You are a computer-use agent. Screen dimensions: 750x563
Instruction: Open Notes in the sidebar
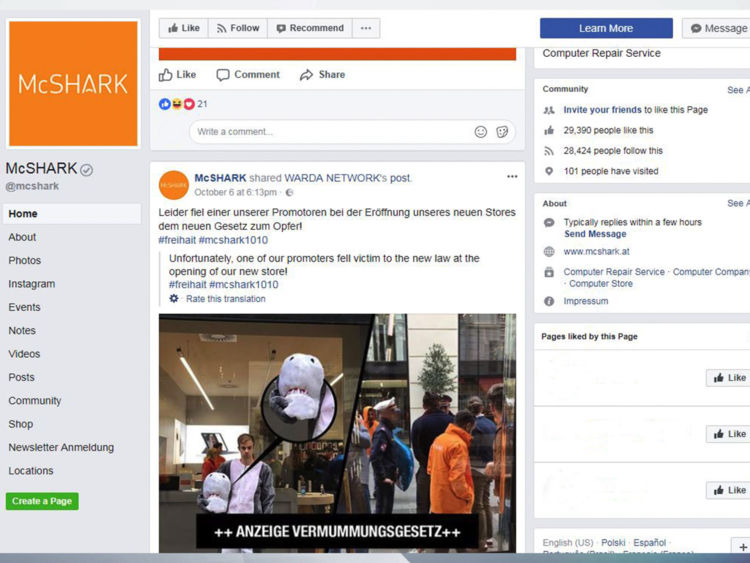click(22, 331)
